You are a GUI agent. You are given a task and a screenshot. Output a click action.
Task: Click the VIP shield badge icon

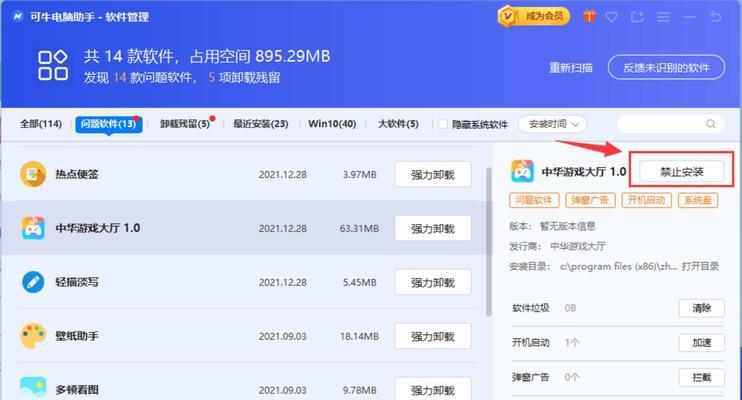[507, 17]
